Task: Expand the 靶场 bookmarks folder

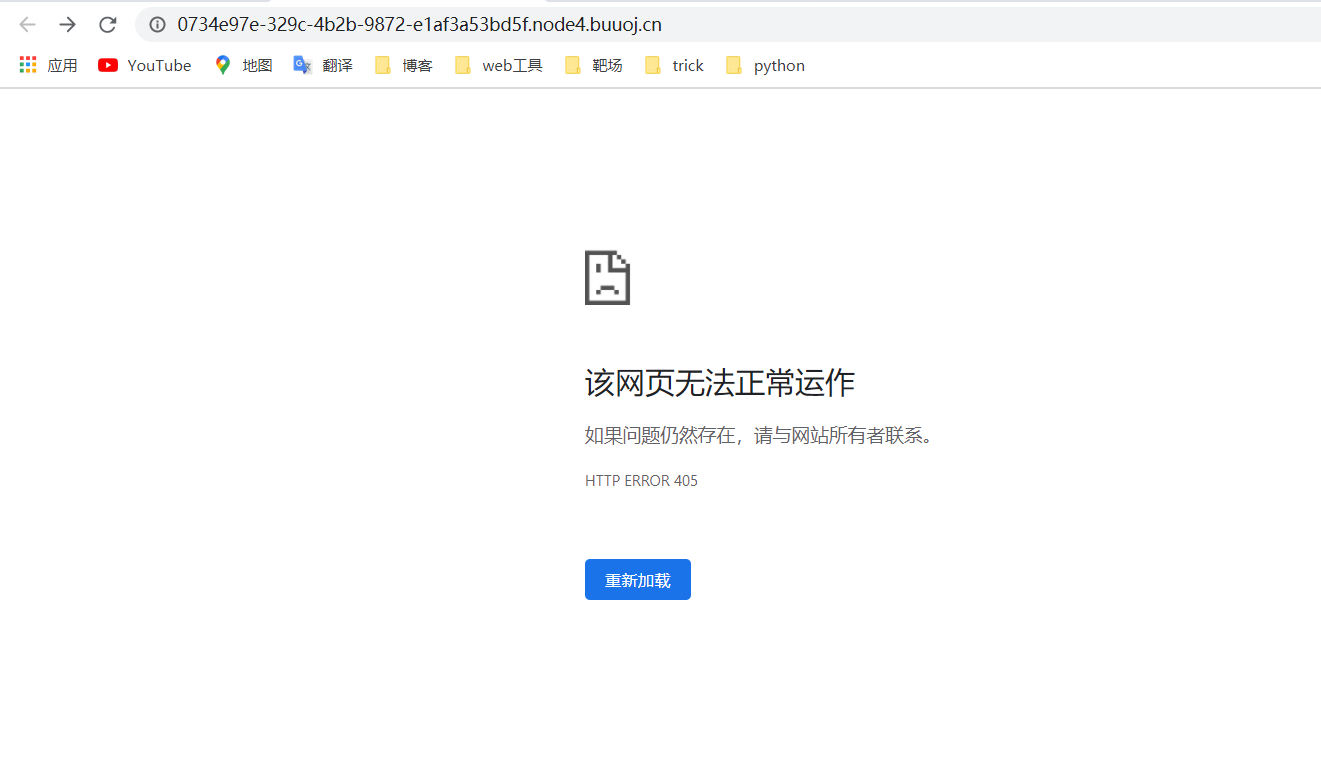Action: pos(592,65)
